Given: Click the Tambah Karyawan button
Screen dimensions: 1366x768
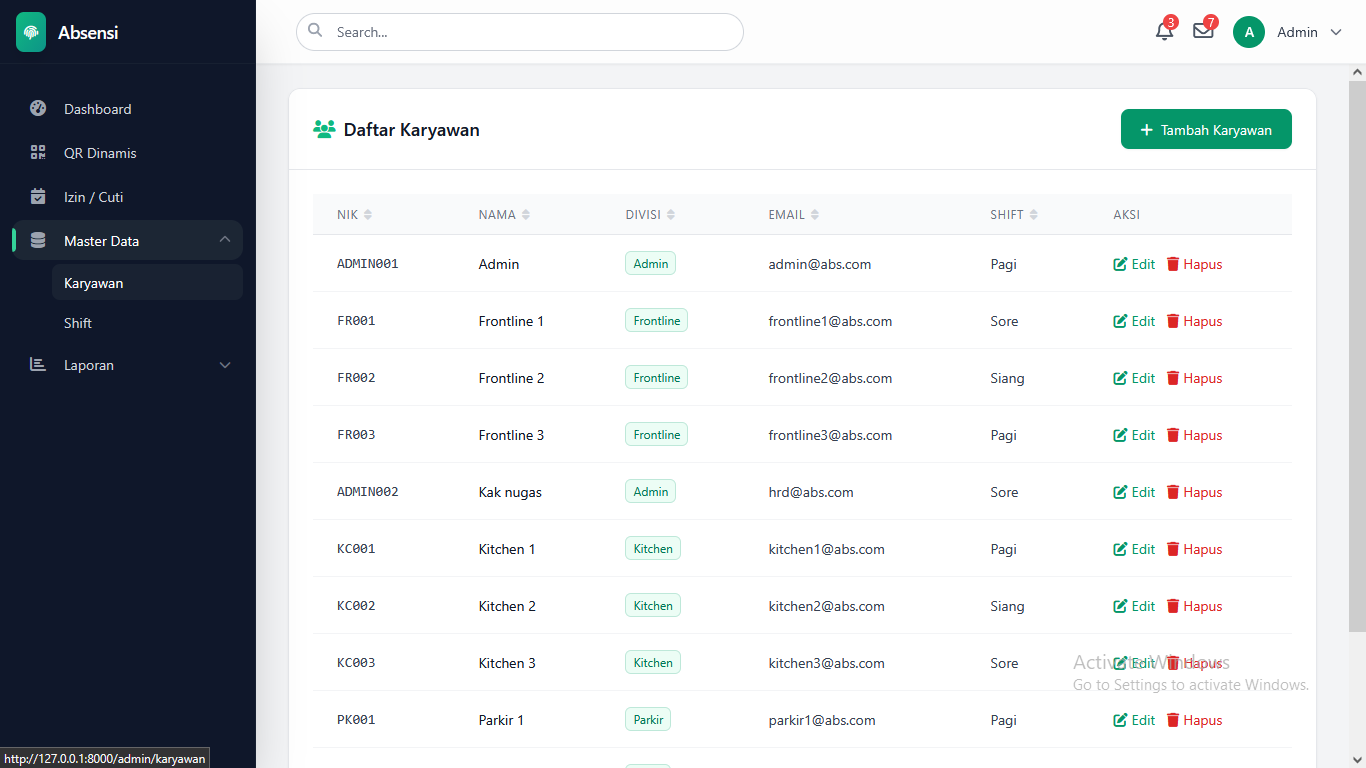Looking at the screenshot, I should (1206, 130).
